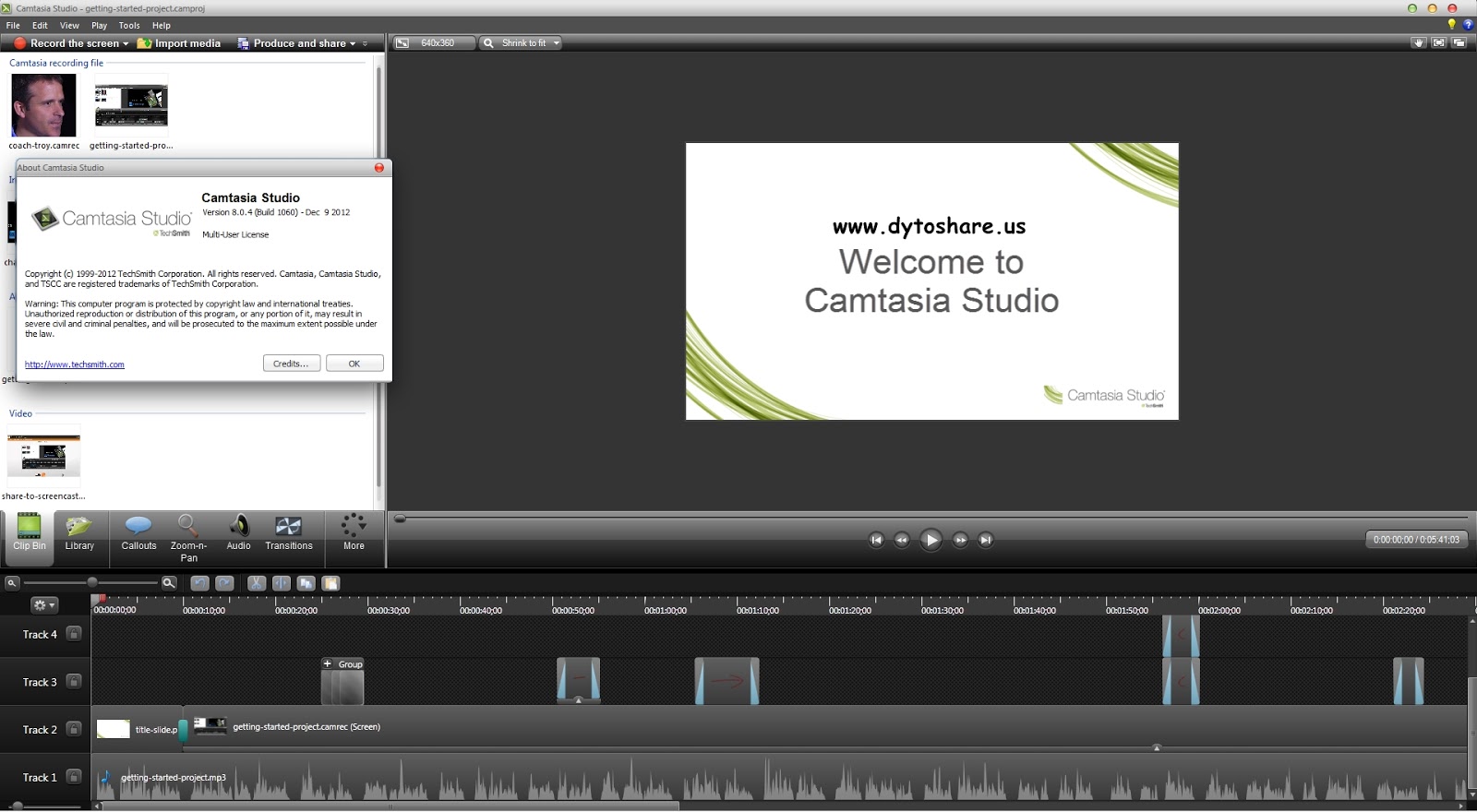
Task: Open the toolbar options arrow after Produce and share
Action: pyautogui.click(x=366, y=43)
